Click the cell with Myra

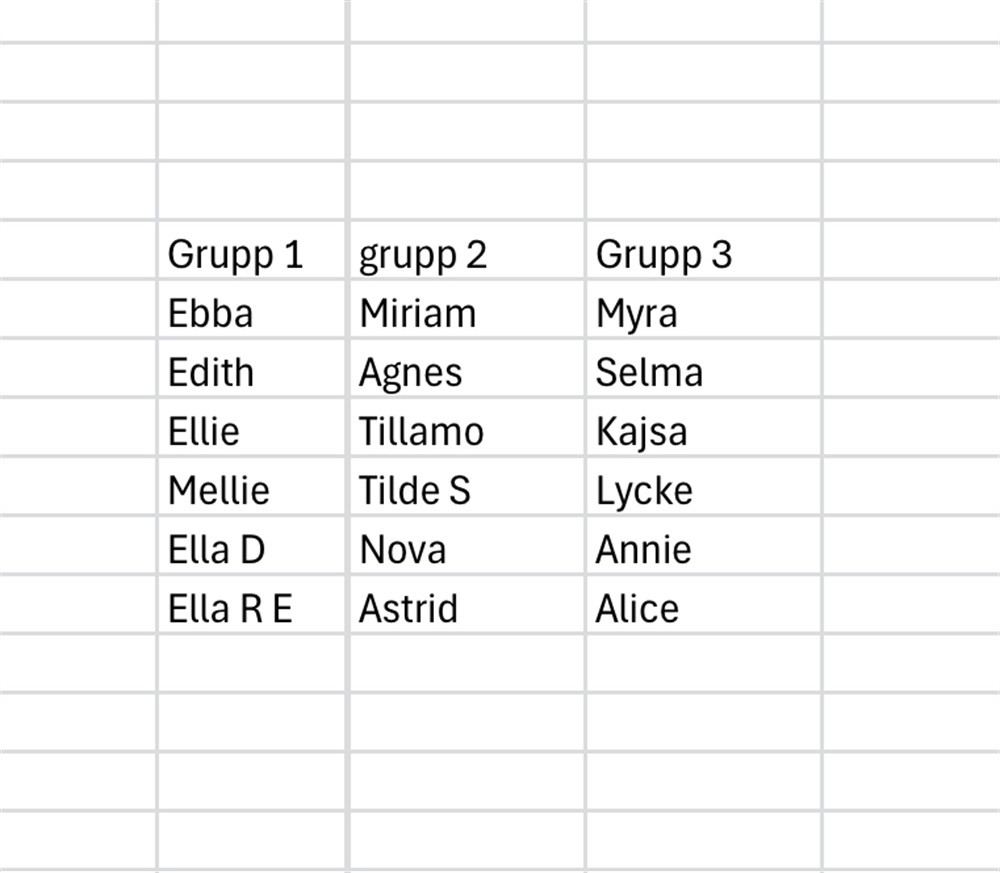[x=637, y=314]
